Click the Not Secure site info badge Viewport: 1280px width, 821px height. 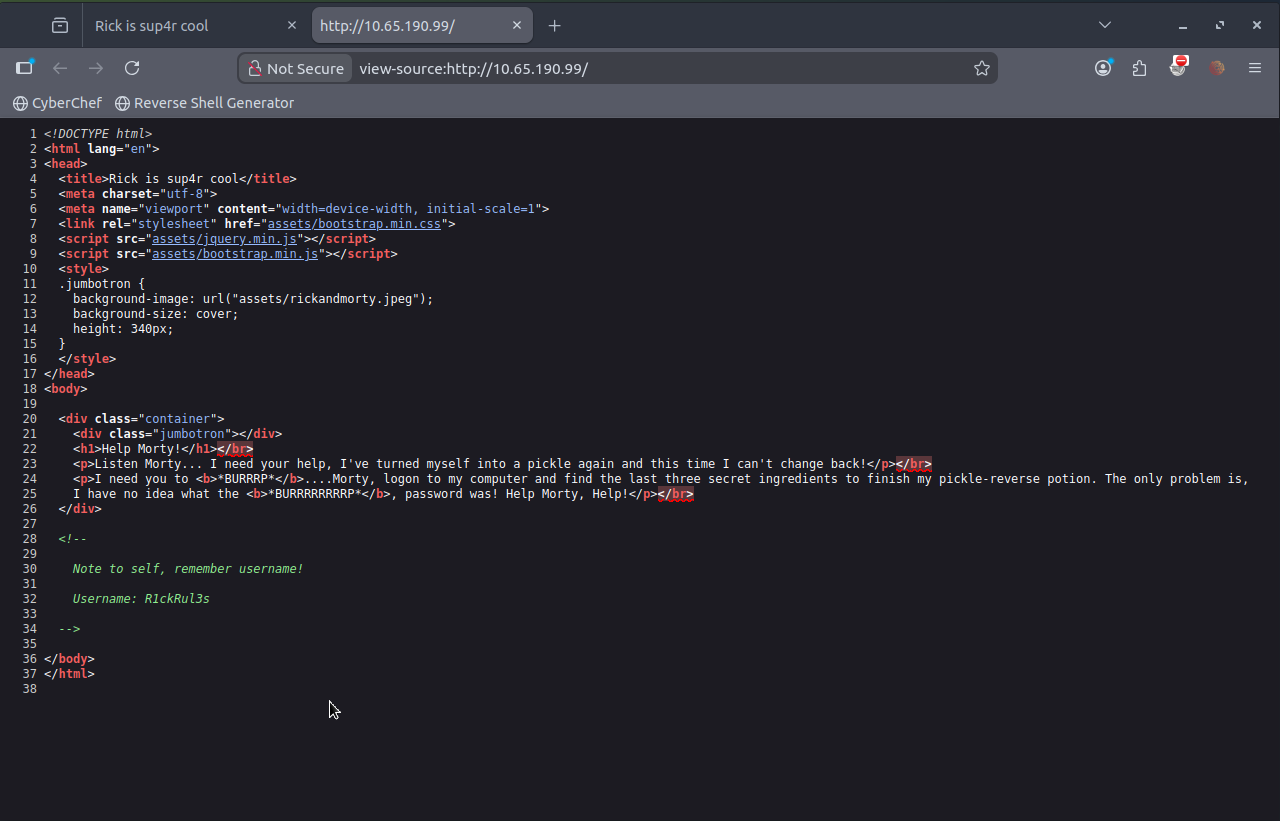[x=296, y=68]
